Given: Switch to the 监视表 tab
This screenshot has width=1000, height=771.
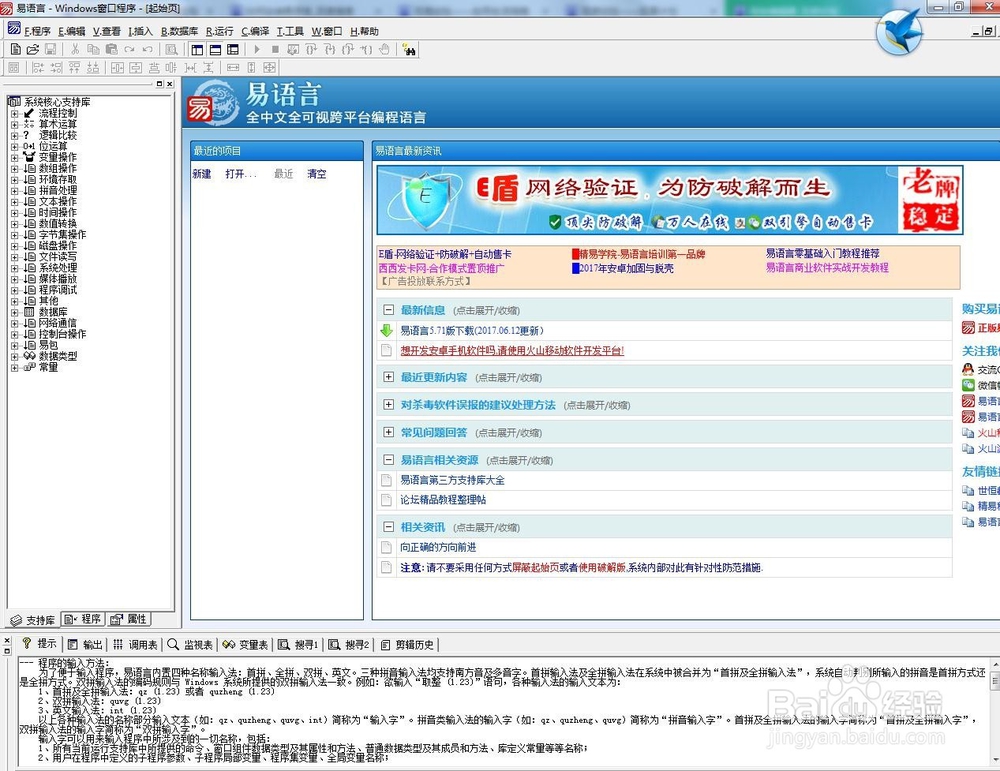Looking at the screenshot, I should tap(190, 645).
